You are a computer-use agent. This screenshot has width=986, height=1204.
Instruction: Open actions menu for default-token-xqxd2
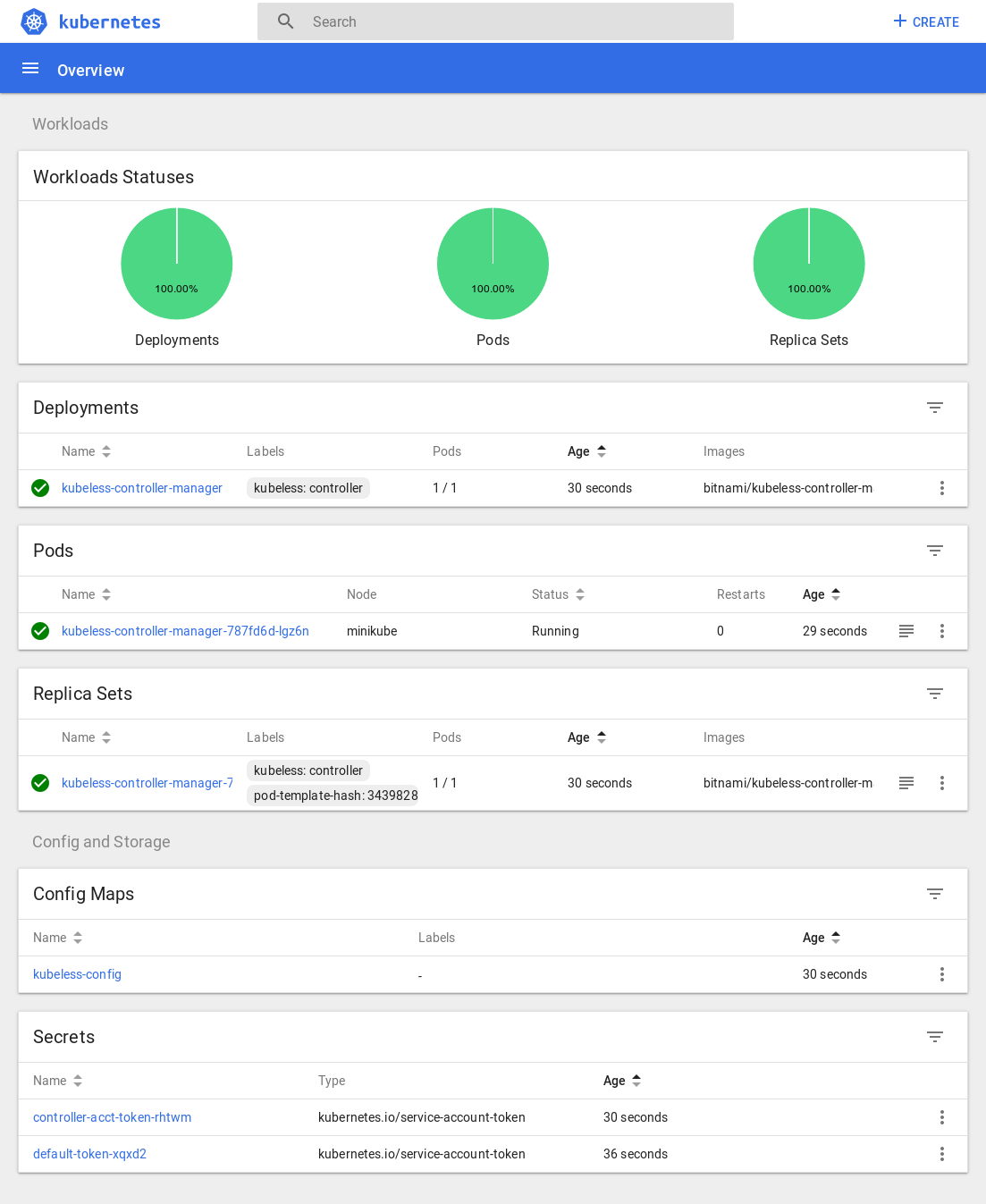(x=942, y=1154)
